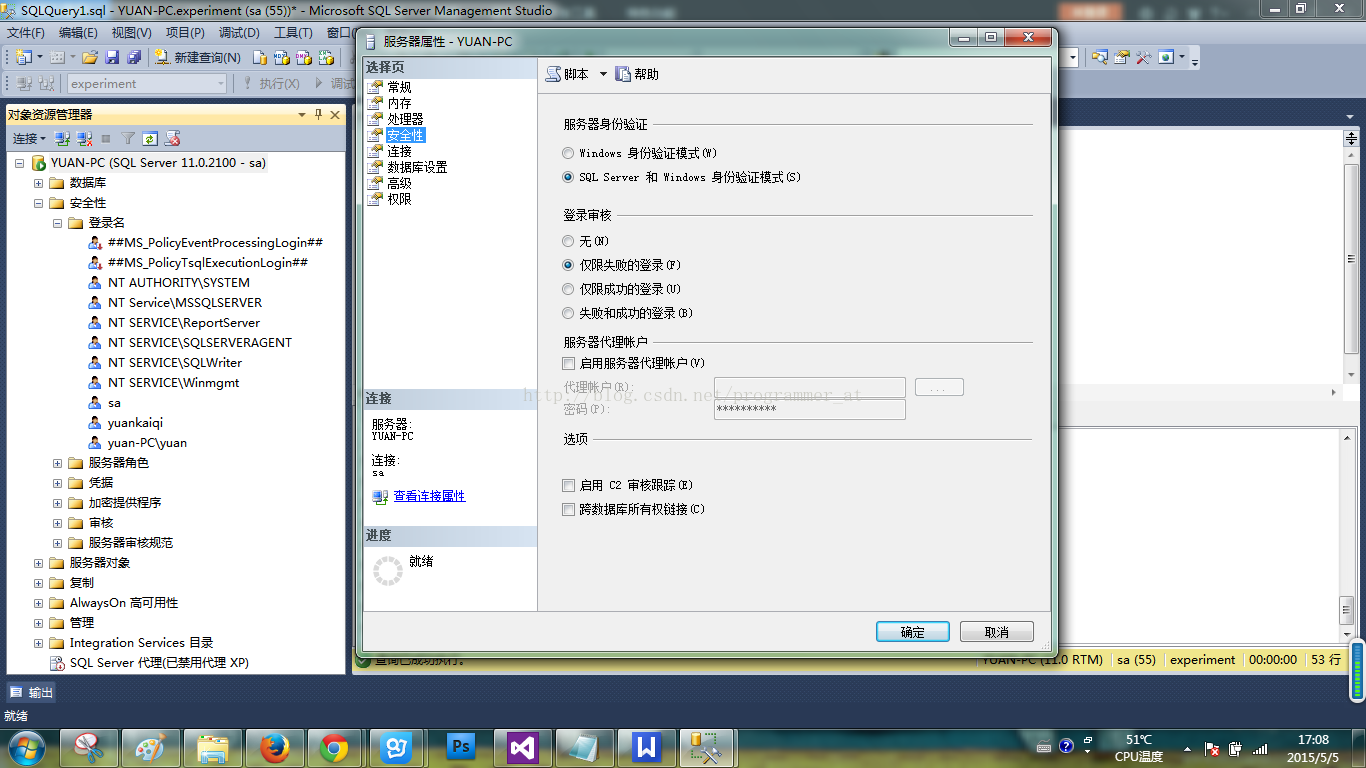Expand the 服务器角色 folder node
This screenshot has width=1366, height=768.
point(58,463)
